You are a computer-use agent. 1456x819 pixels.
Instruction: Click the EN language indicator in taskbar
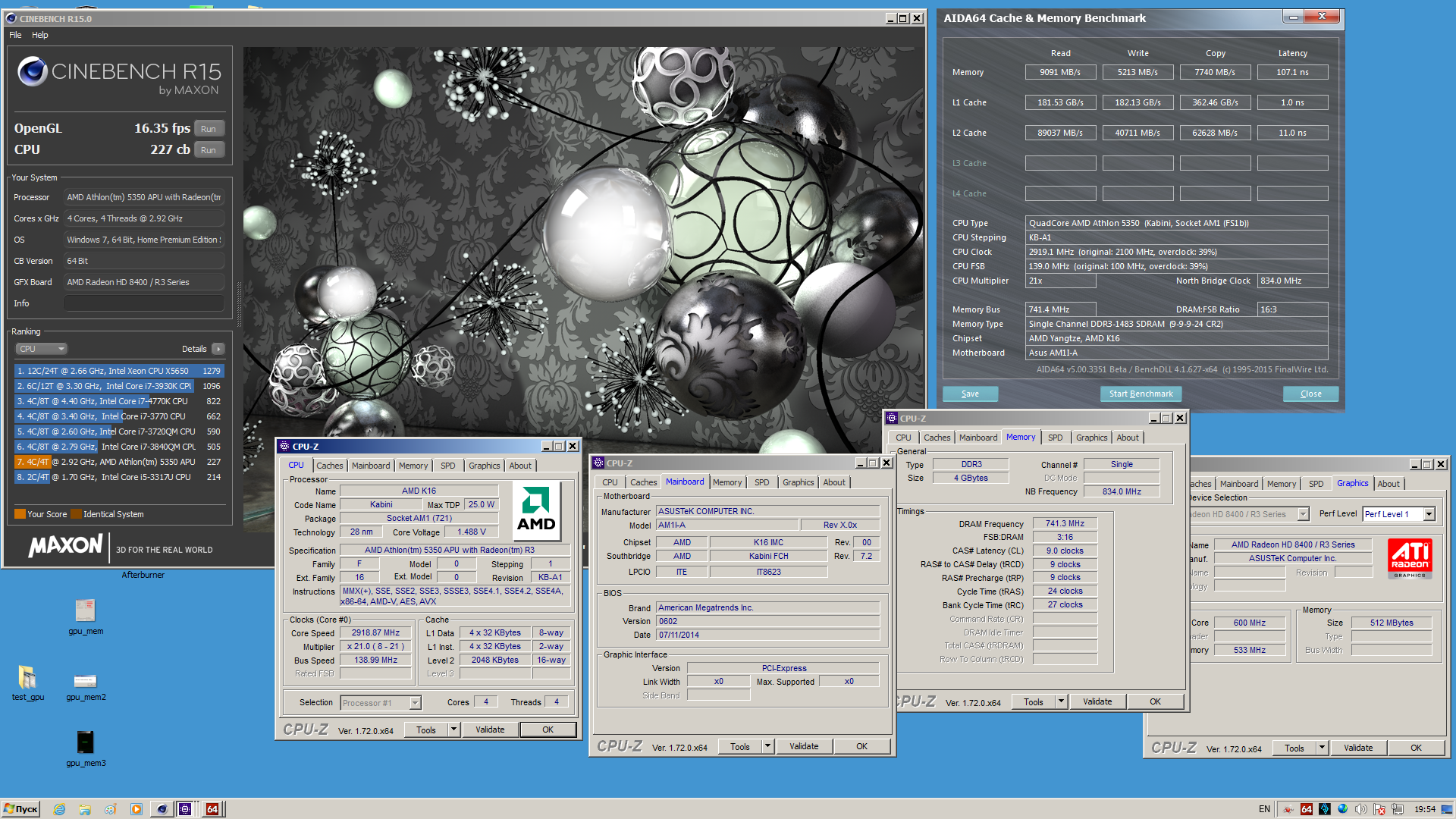[x=1264, y=809]
